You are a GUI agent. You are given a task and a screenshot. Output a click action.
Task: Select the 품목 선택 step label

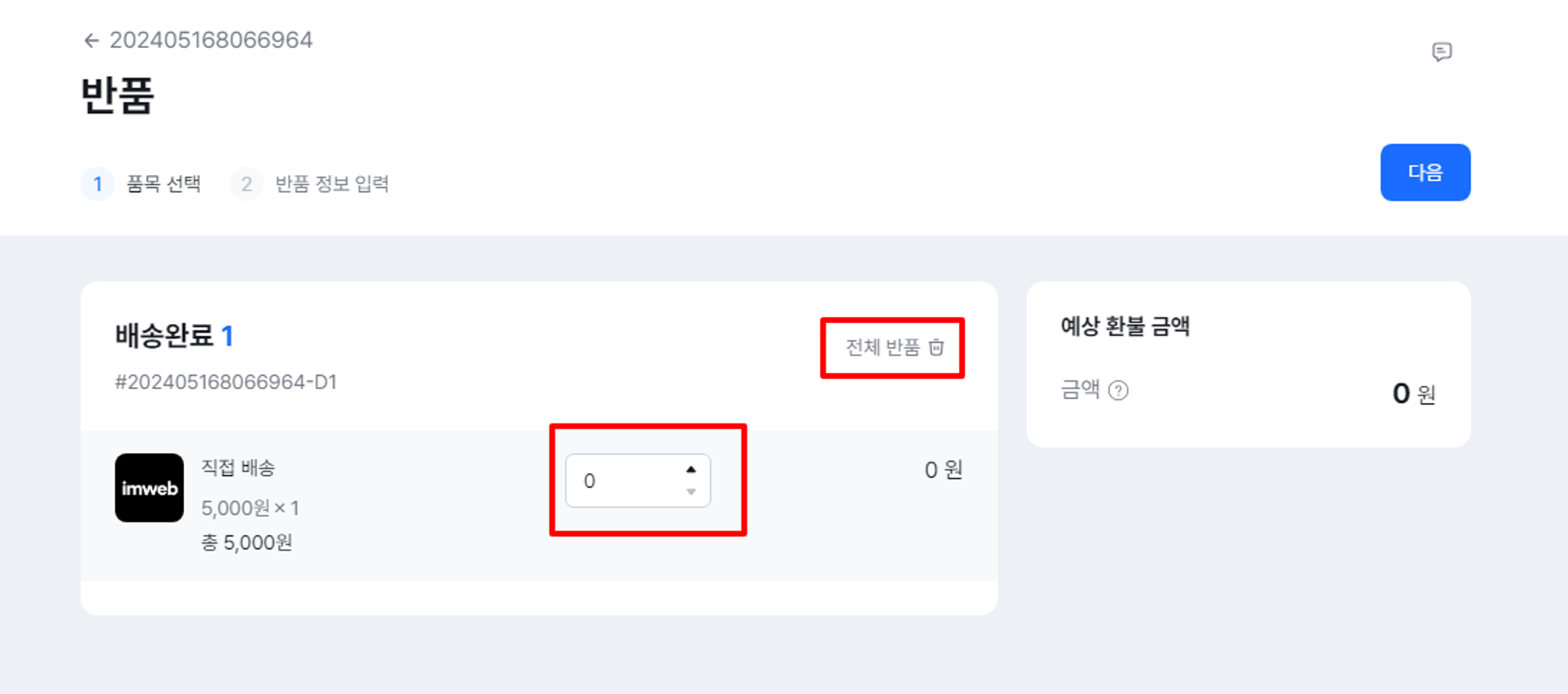pos(164,184)
